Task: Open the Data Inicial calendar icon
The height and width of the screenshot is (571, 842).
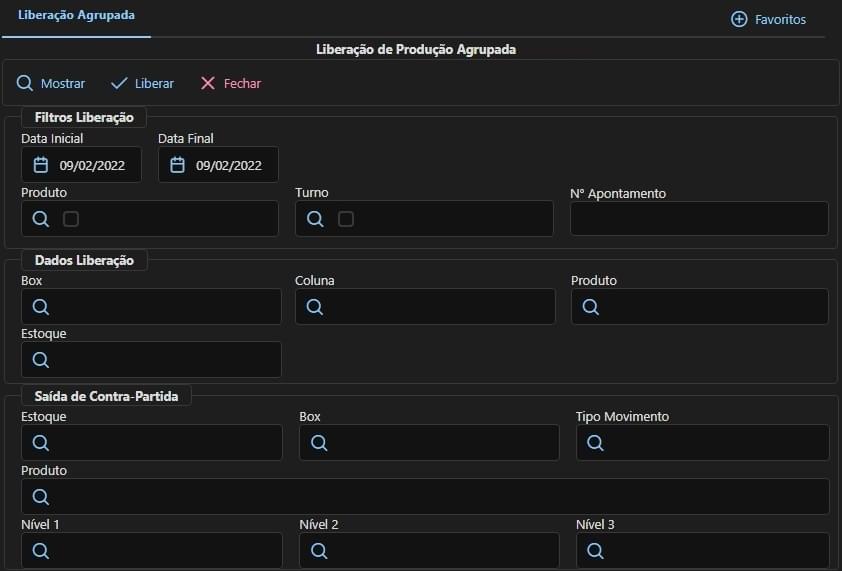Action: point(41,165)
